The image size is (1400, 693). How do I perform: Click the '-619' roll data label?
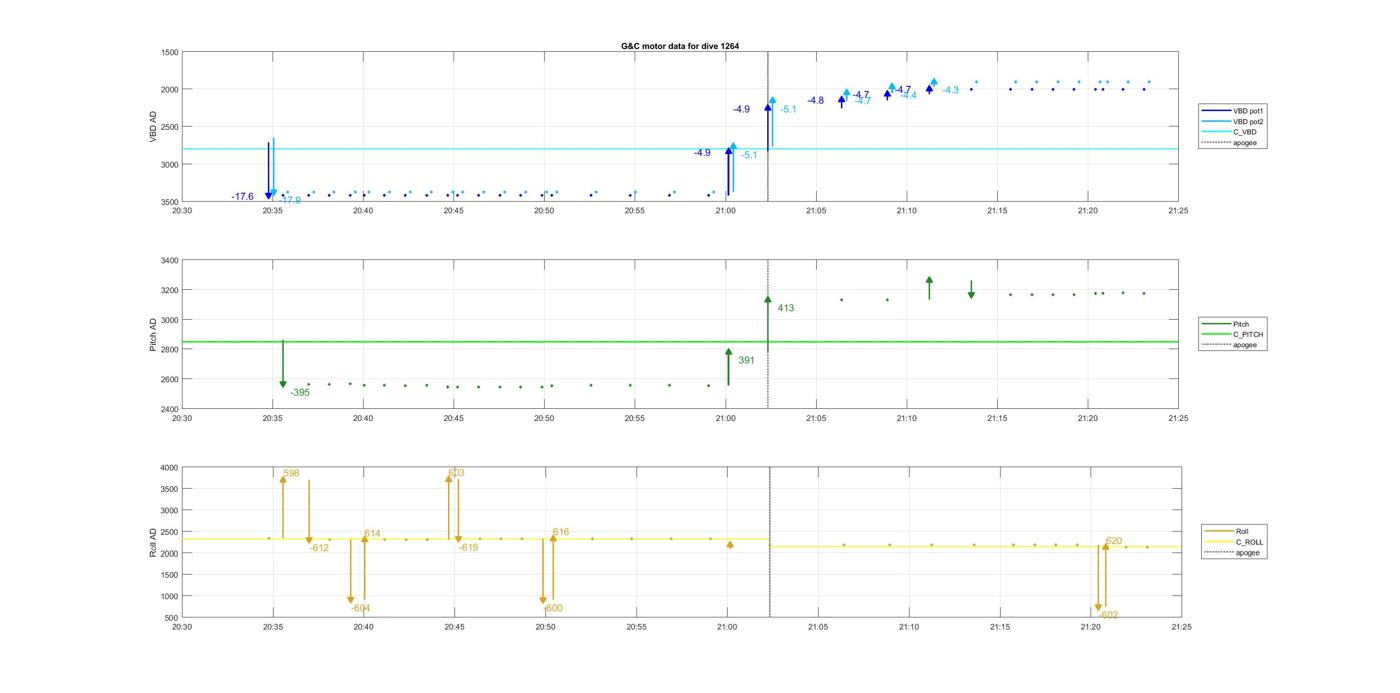[x=468, y=548]
